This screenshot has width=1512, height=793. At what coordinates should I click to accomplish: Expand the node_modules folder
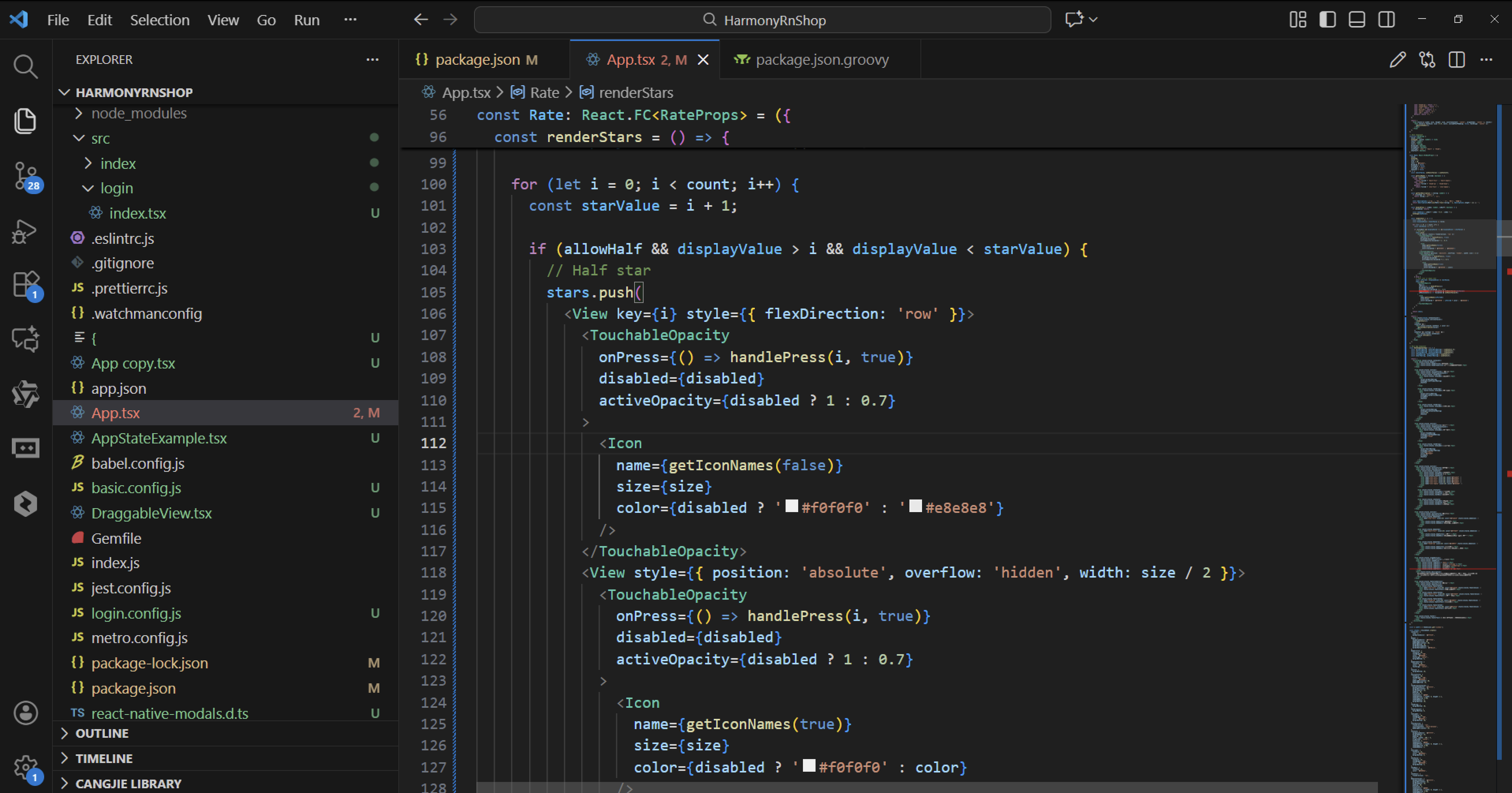[x=138, y=113]
